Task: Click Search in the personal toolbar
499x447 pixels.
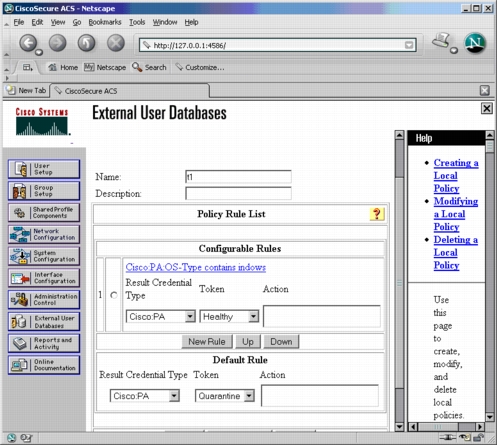Action: (x=149, y=68)
